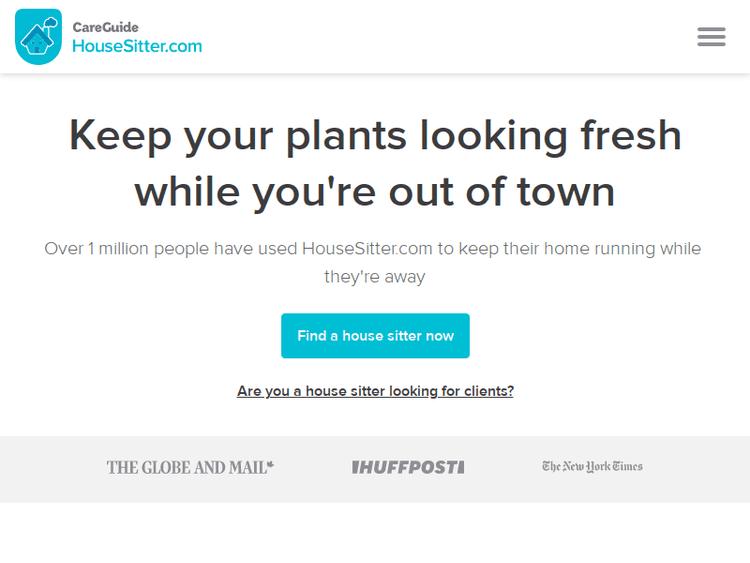Click the HouseSitter shield house logo icon
Image resolution: width=750 pixels, height=563 pixels.
point(38,37)
